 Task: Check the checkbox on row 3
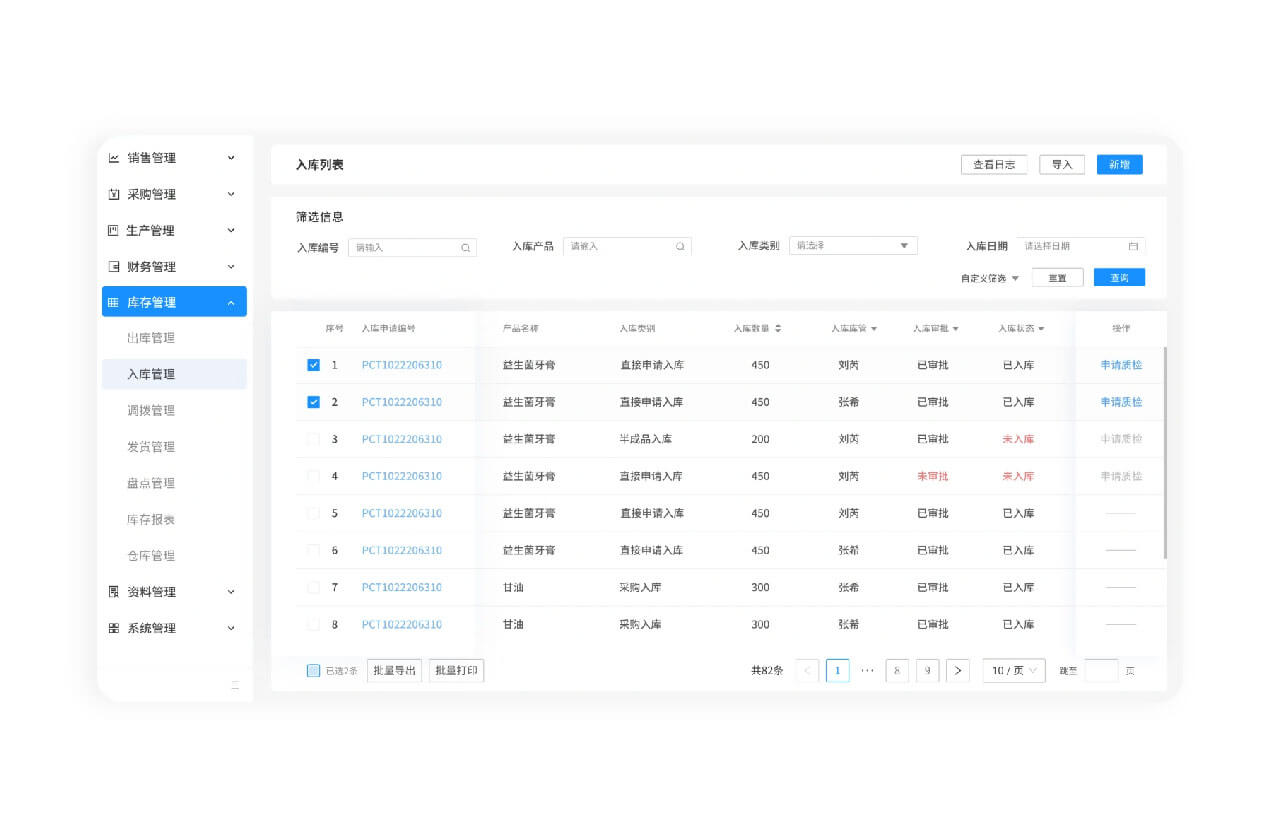[314, 439]
